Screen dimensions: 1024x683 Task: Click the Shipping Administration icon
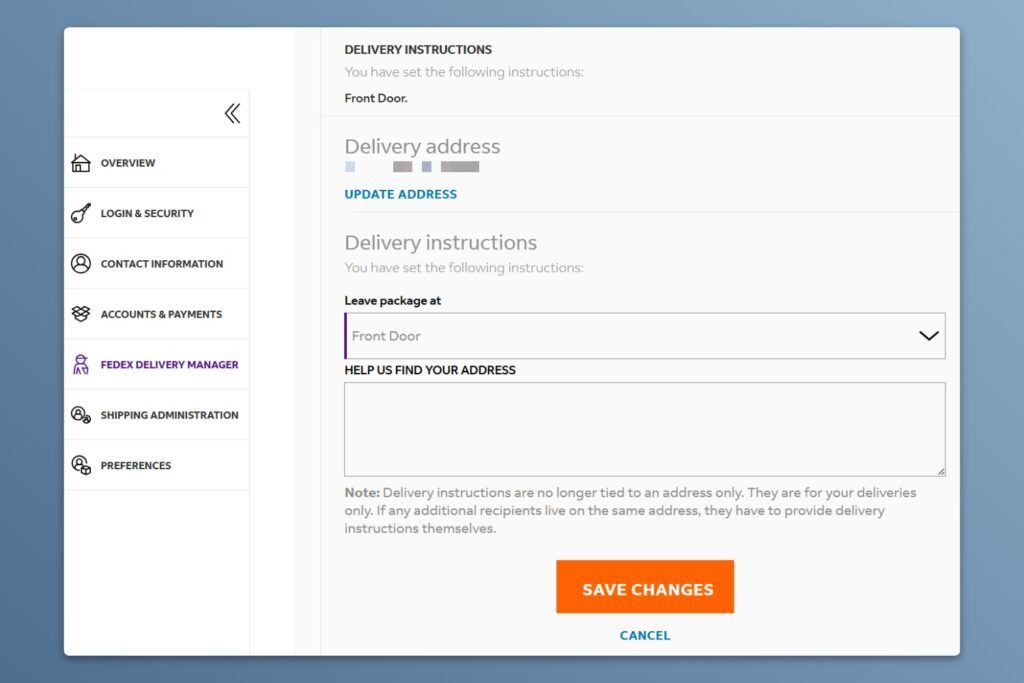(81, 415)
